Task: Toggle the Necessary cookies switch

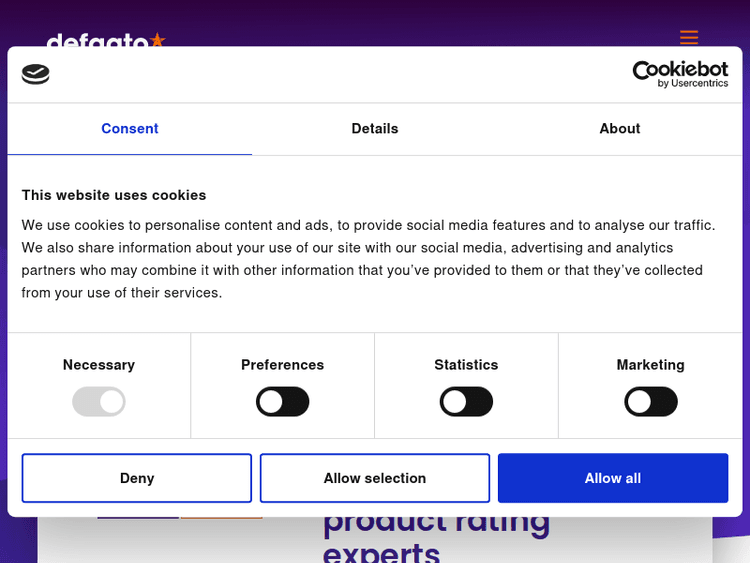Action: point(99,402)
